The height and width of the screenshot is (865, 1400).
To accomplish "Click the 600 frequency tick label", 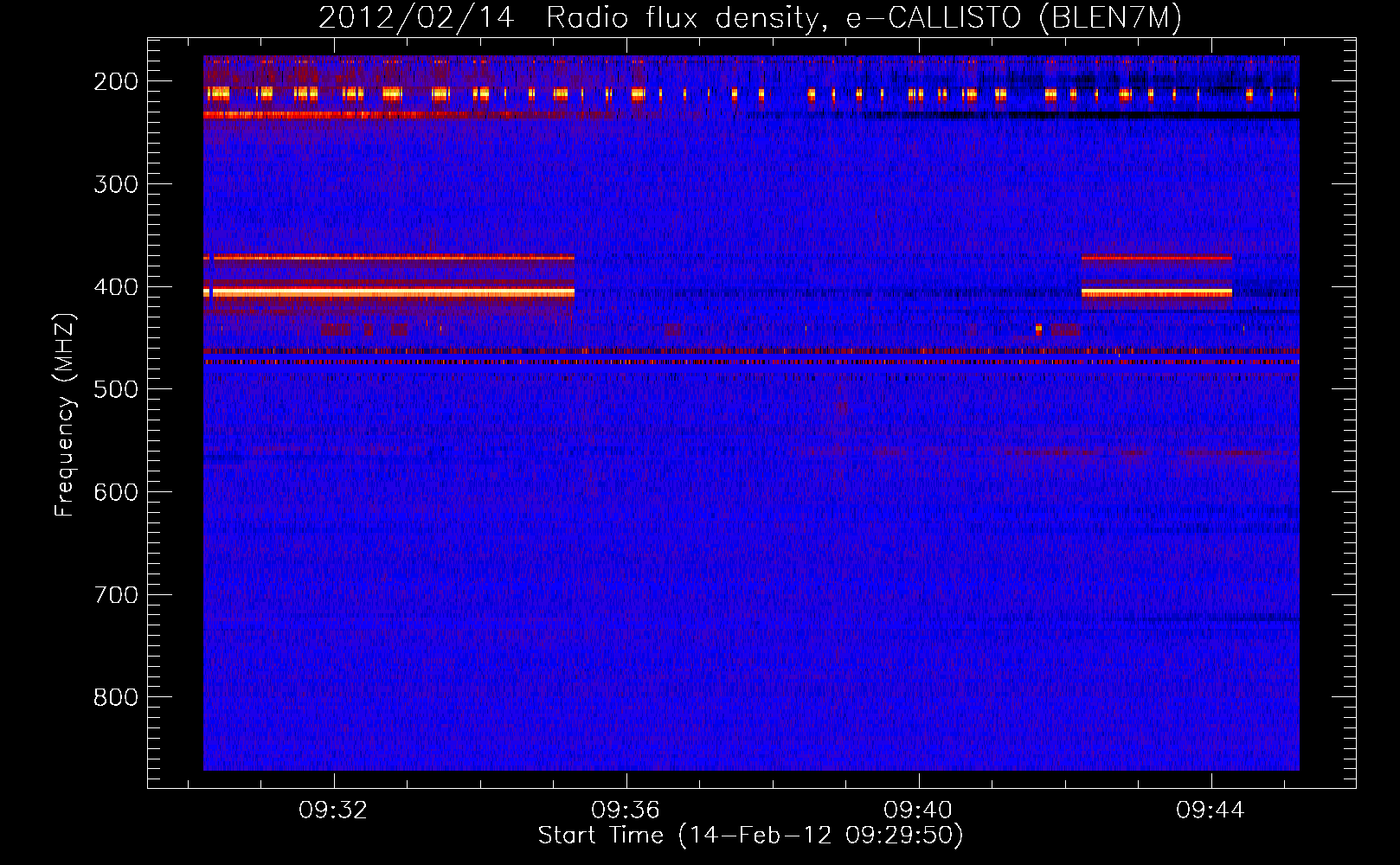I will coord(116,492).
